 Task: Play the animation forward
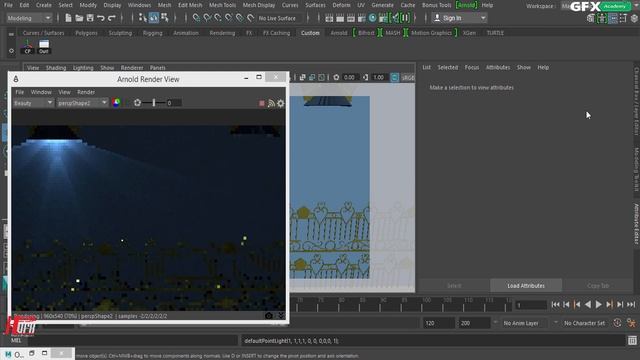click(598, 304)
